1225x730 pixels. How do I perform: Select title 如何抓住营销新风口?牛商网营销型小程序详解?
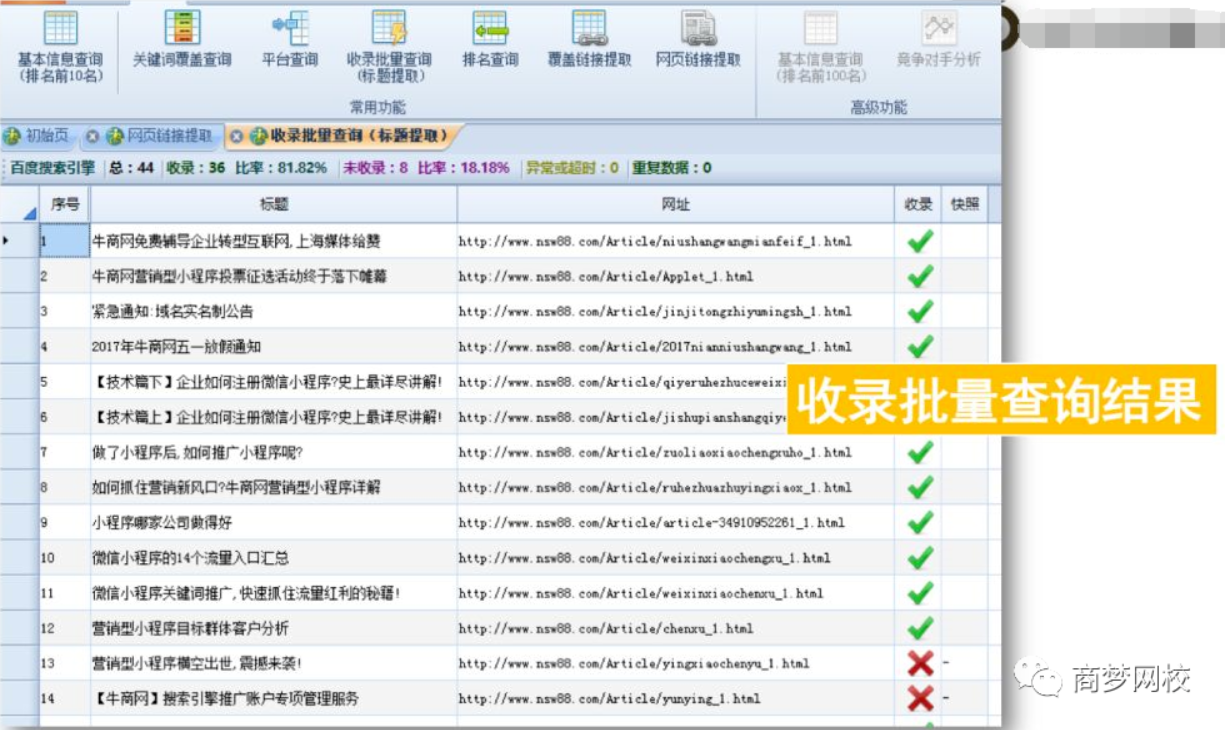[x=236, y=488]
